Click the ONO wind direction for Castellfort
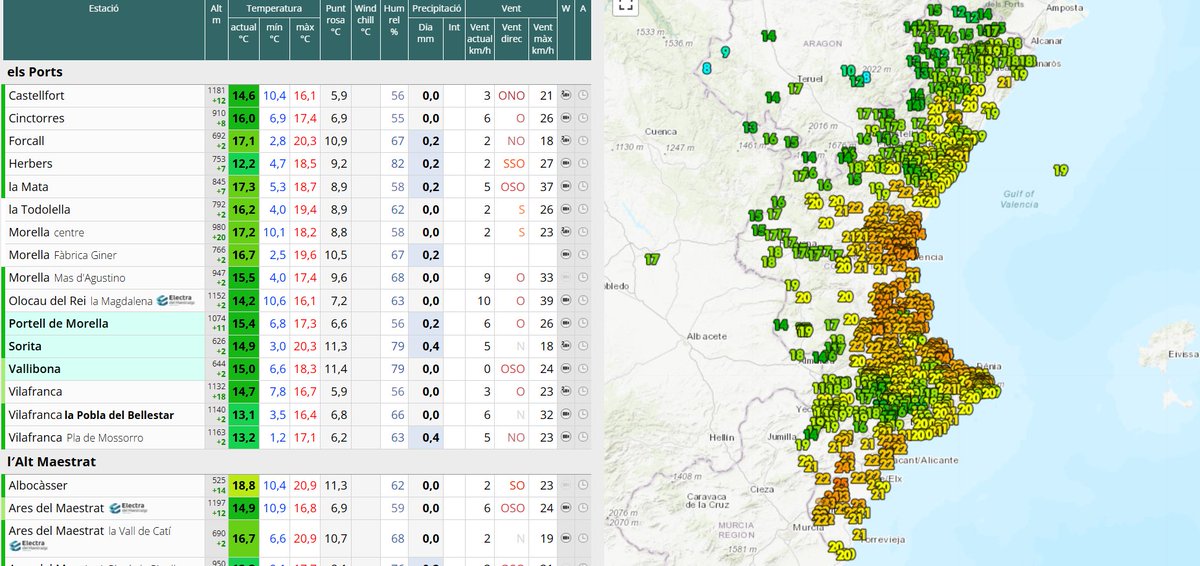Screen dimensions: 1200x566 (x=511, y=96)
